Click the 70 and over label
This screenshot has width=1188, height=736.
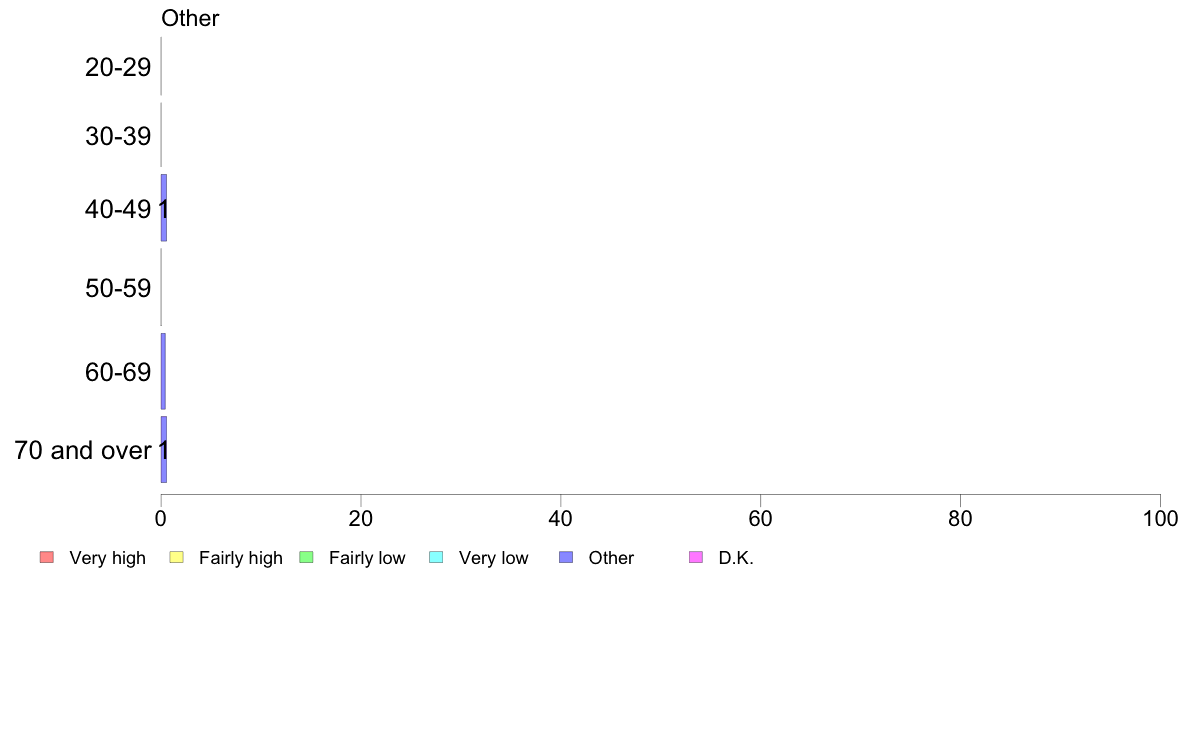(83, 450)
